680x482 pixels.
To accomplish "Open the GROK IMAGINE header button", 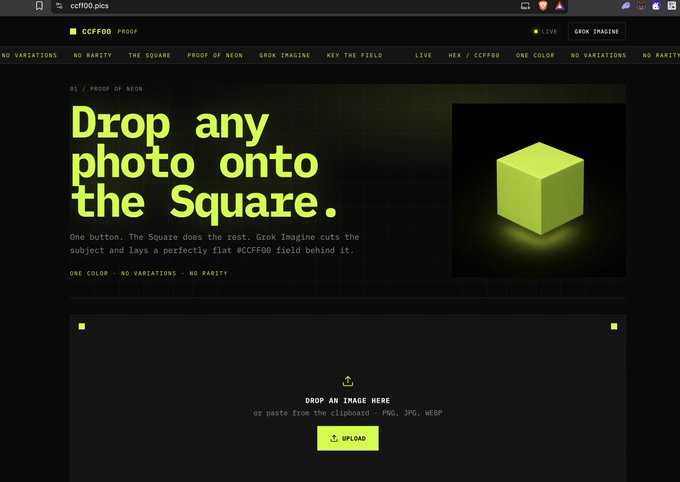I will point(597,31).
